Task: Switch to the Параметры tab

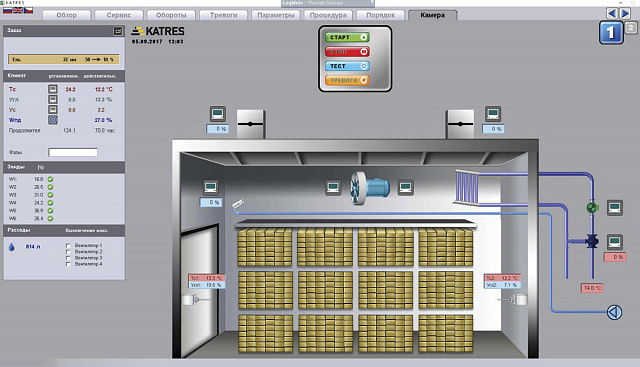Action: click(276, 15)
